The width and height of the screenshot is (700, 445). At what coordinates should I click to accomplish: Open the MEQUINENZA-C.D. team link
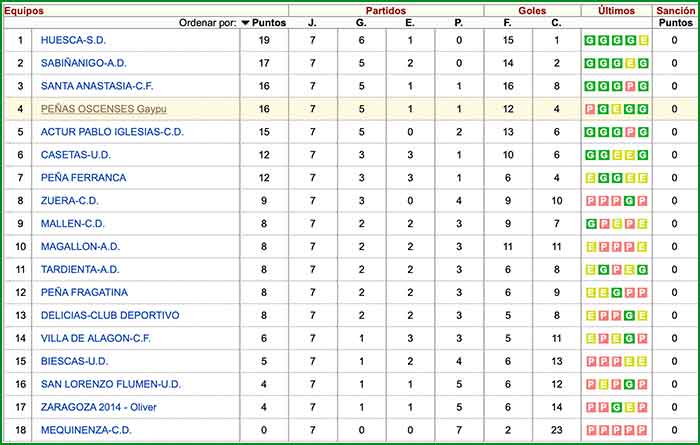pyautogui.click(x=84, y=431)
